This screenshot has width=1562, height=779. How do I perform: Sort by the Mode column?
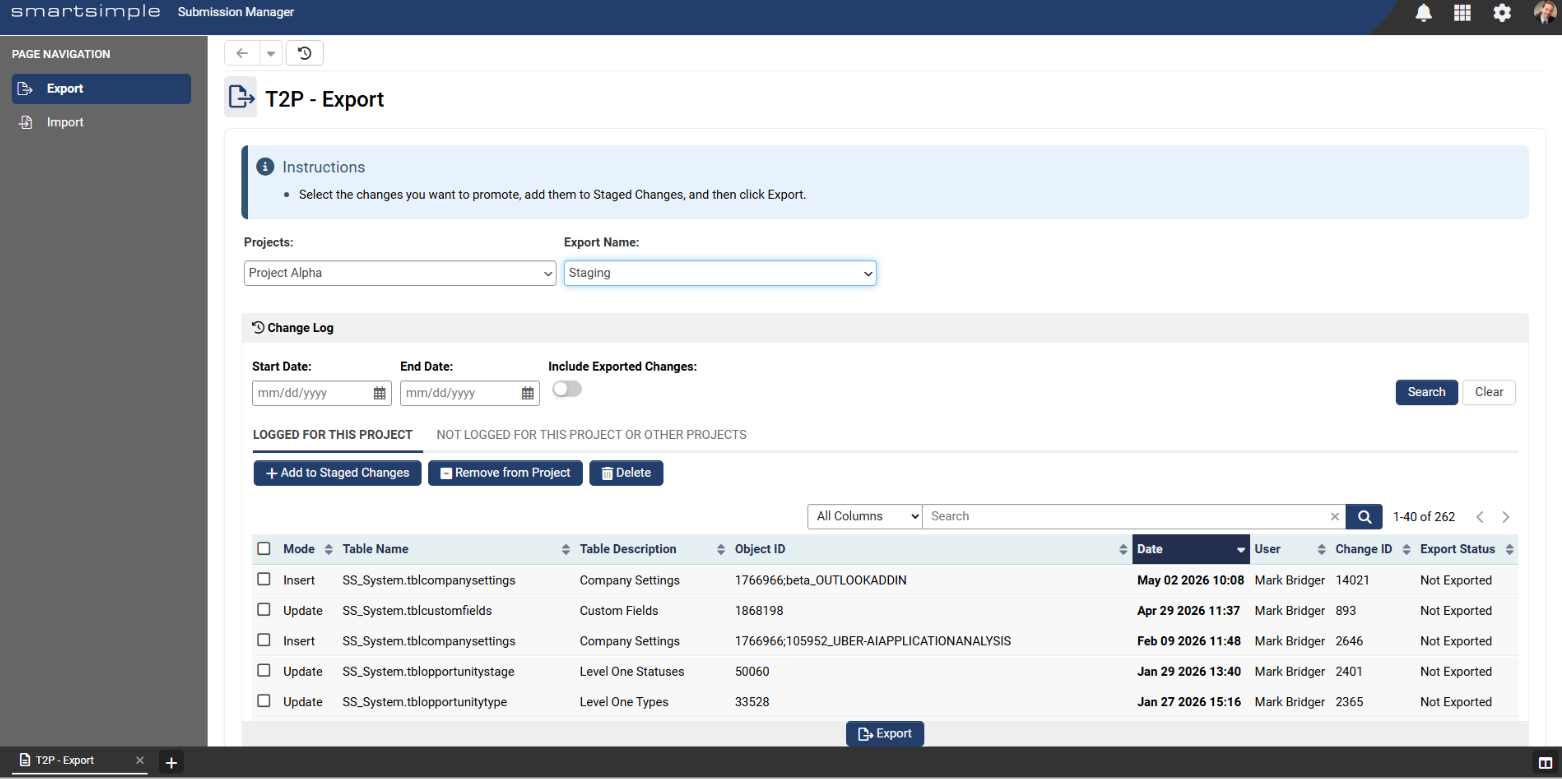click(308, 549)
